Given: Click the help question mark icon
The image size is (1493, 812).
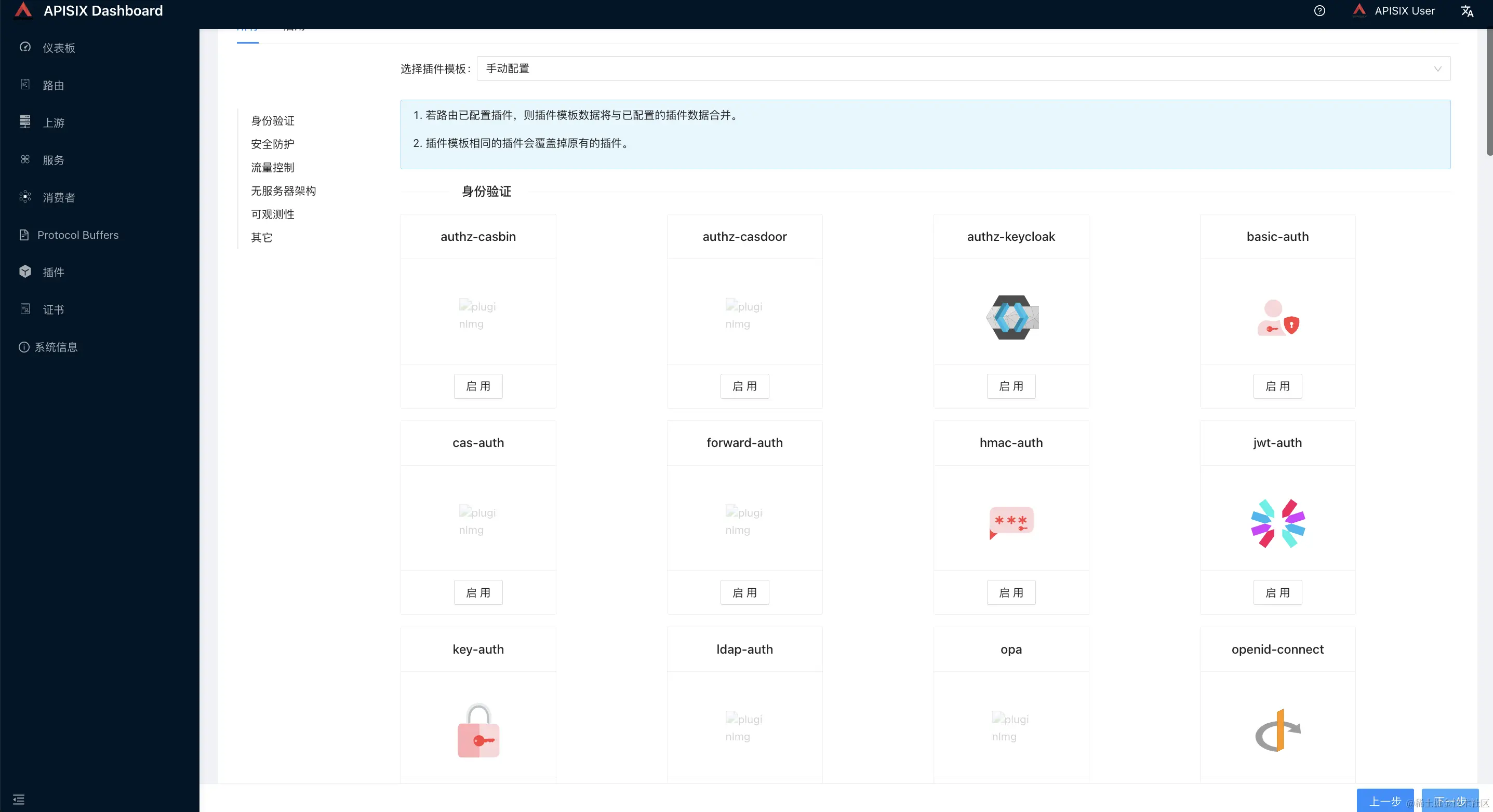Looking at the screenshot, I should 1319,11.
